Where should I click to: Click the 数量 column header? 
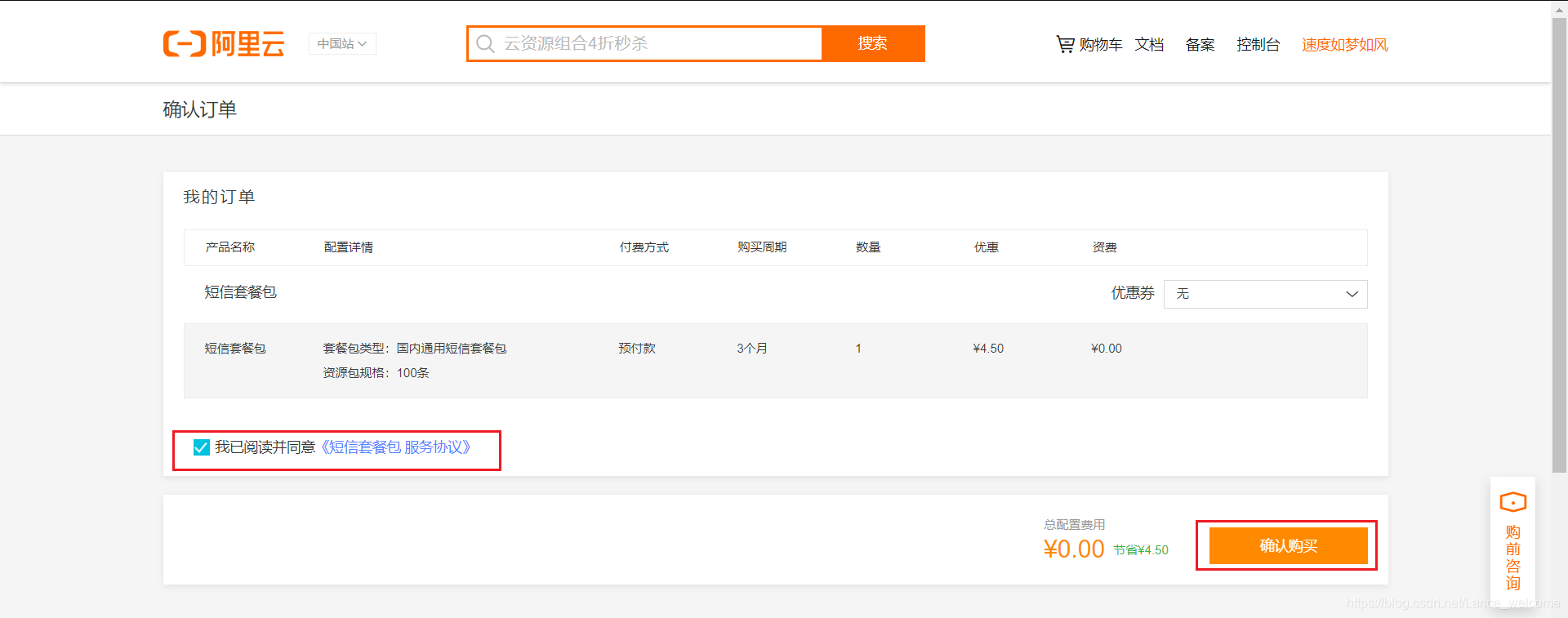(867, 247)
